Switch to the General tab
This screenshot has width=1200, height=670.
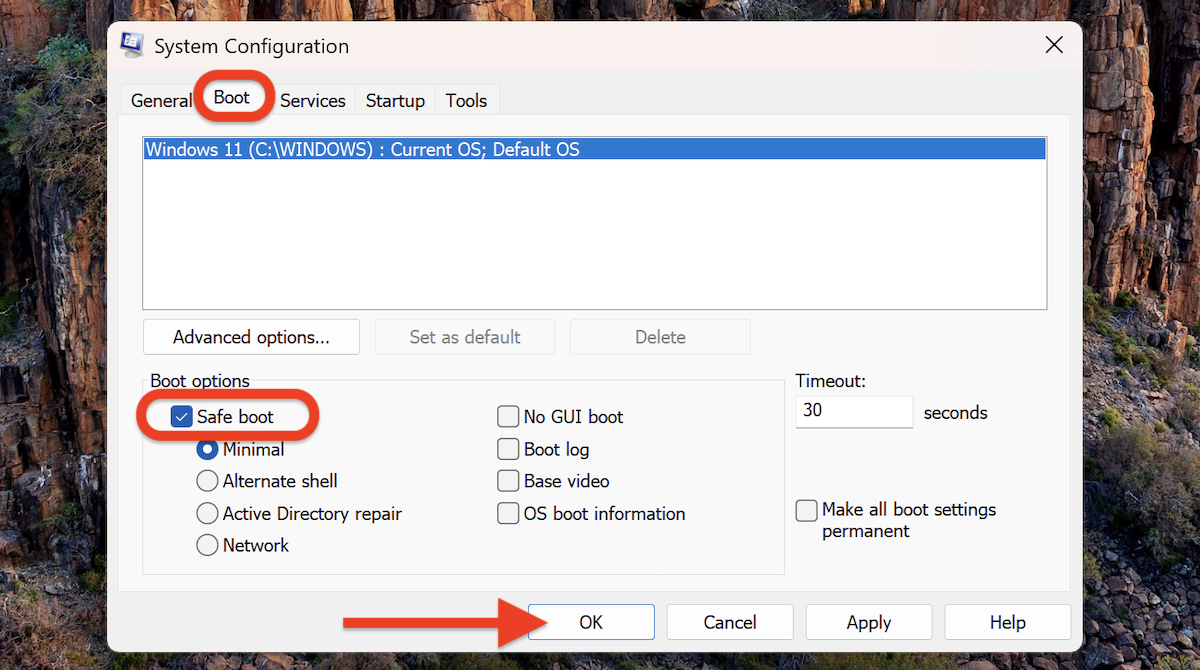tap(161, 100)
